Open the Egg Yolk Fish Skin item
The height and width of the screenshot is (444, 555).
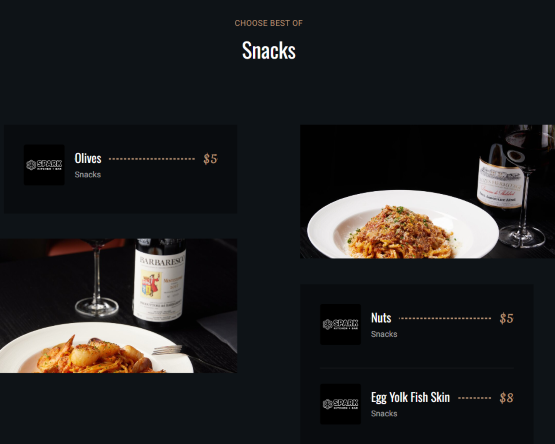coord(410,397)
